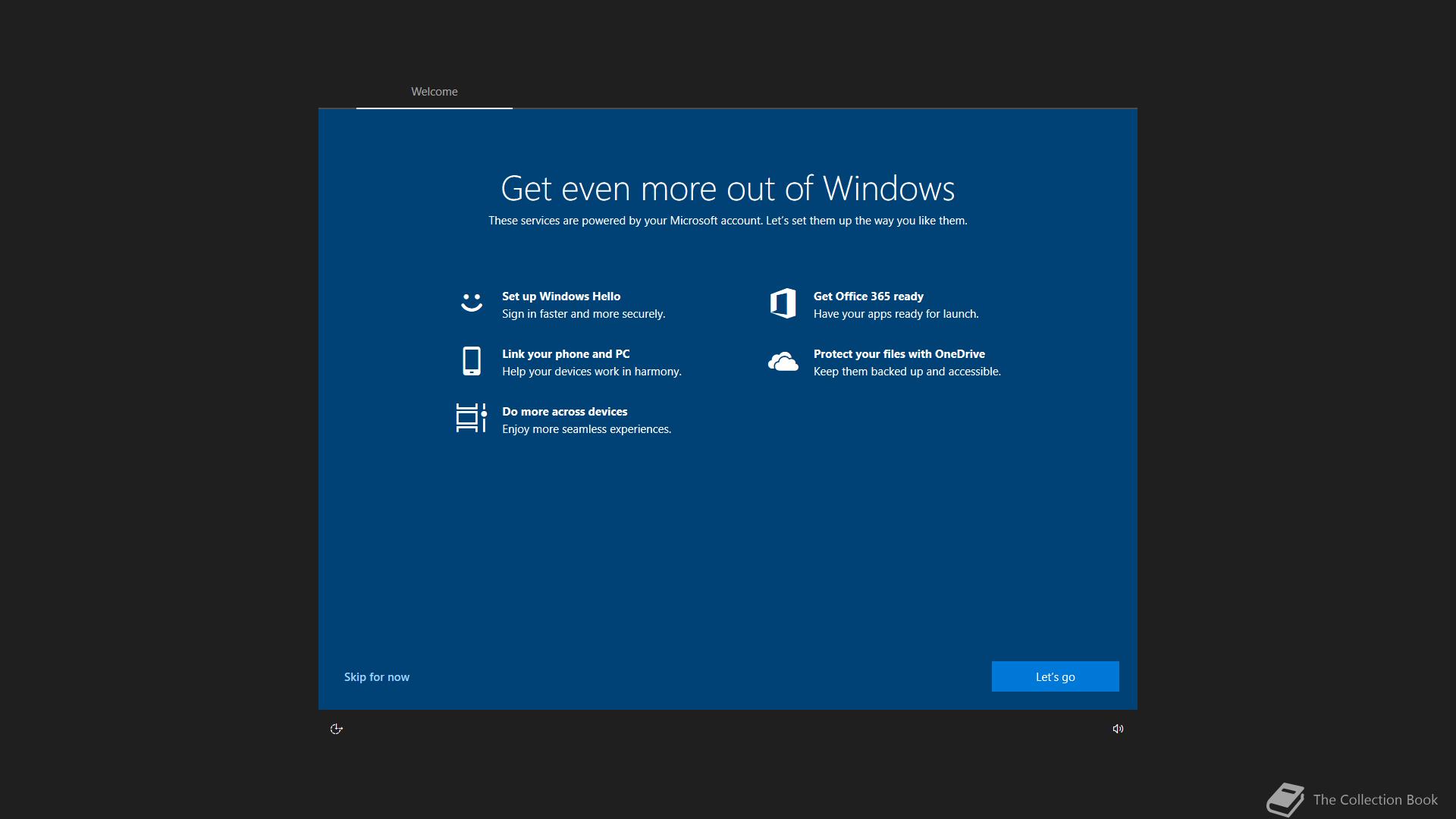Click "Sign in faster and more securely." text
Viewport: 1456px width, 819px height.
(x=583, y=314)
